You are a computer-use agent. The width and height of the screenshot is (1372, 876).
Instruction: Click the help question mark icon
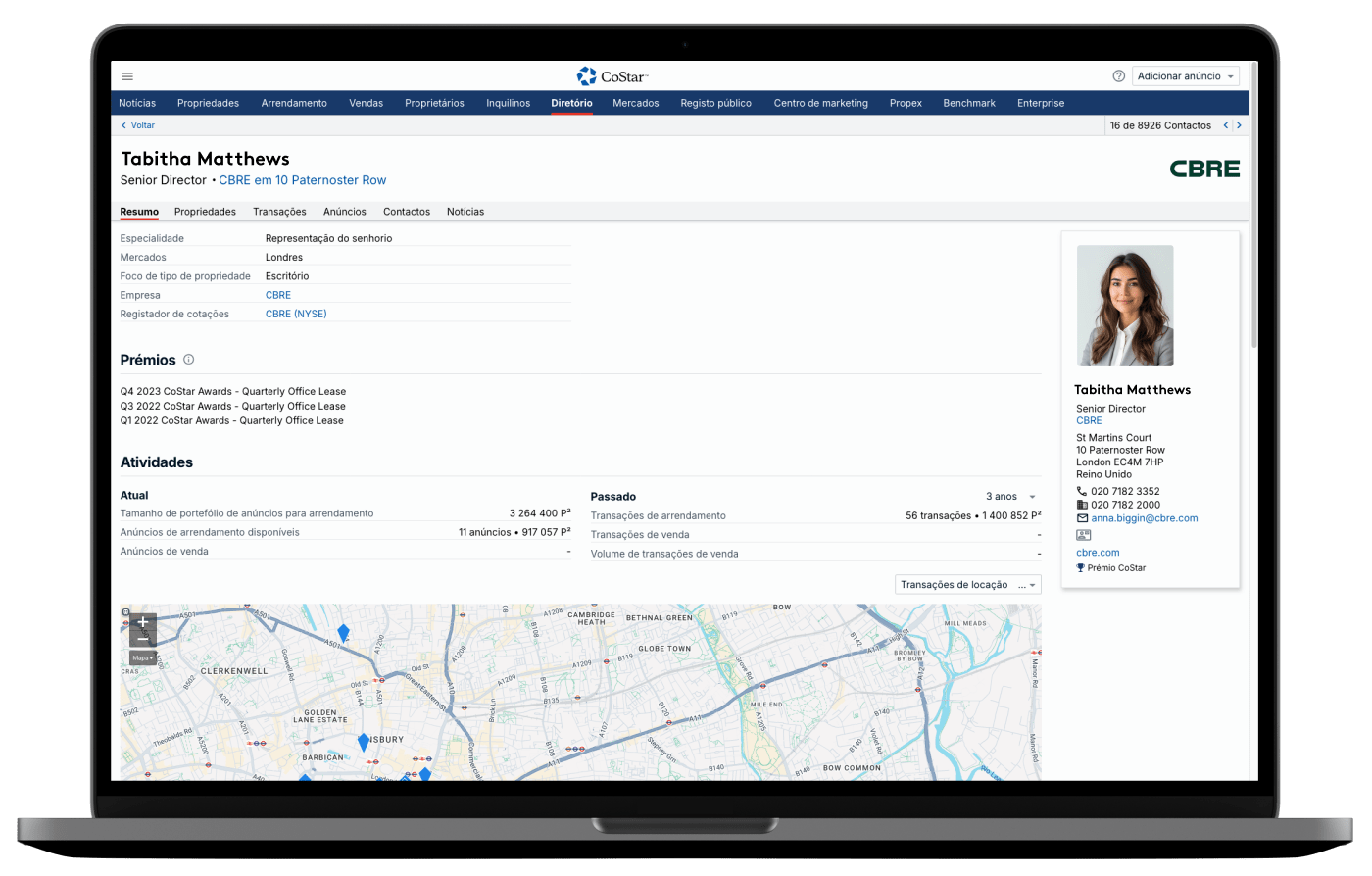[1118, 76]
